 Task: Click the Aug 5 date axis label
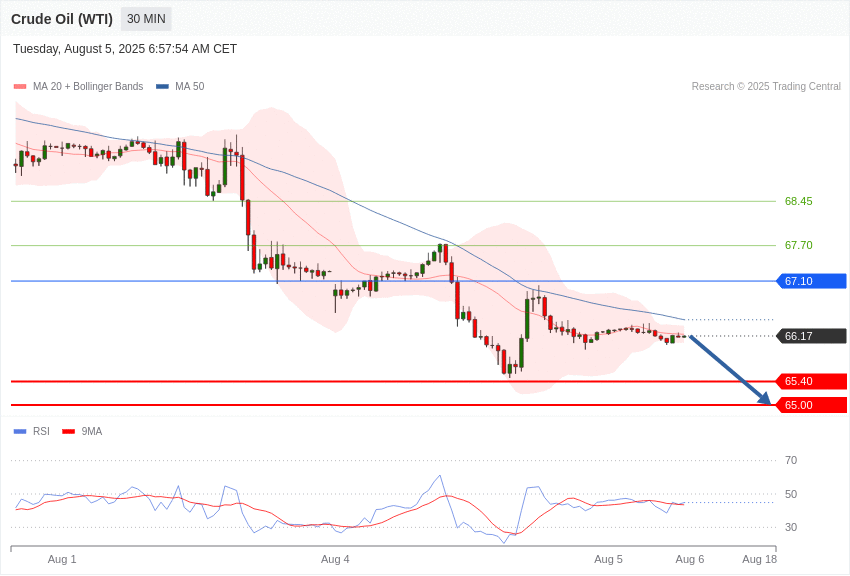coord(608,559)
